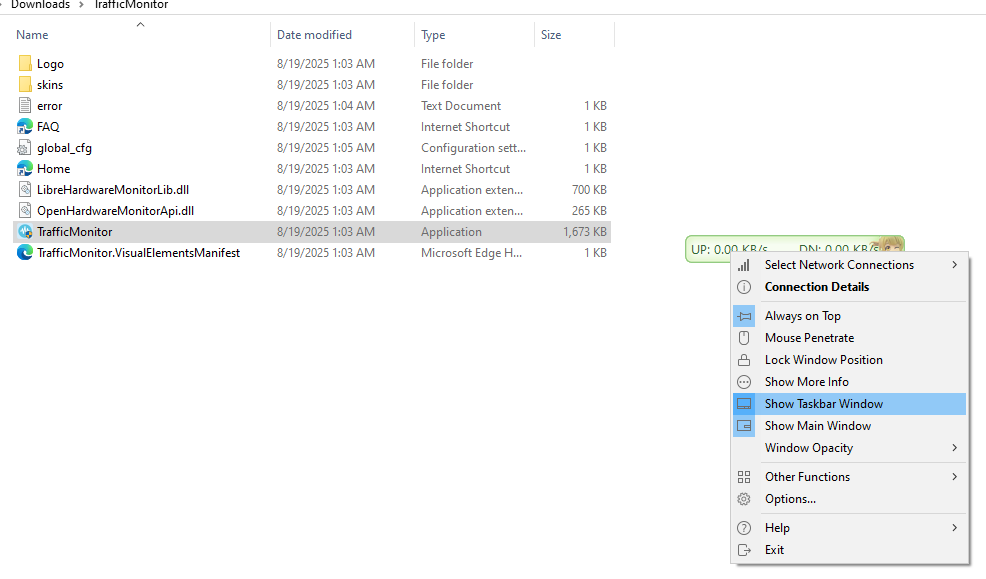Image resolution: width=986 pixels, height=579 pixels.
Task: Sort files by Date modified column
Action: tap(314, 35)
